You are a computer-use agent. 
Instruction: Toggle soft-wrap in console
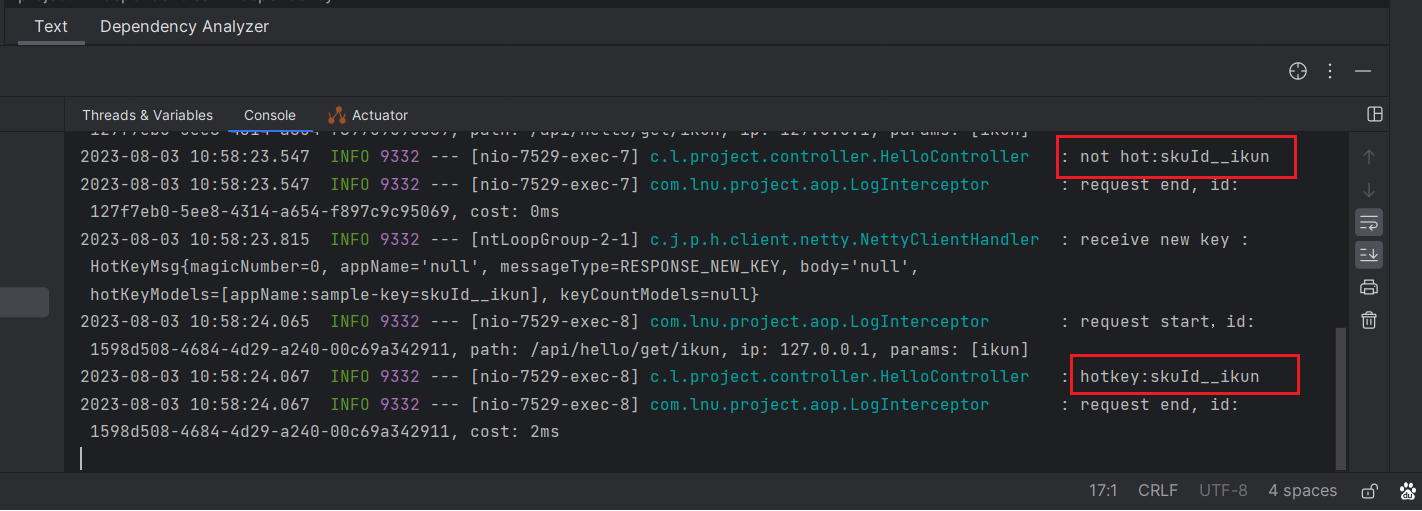tap(1369, 222)
